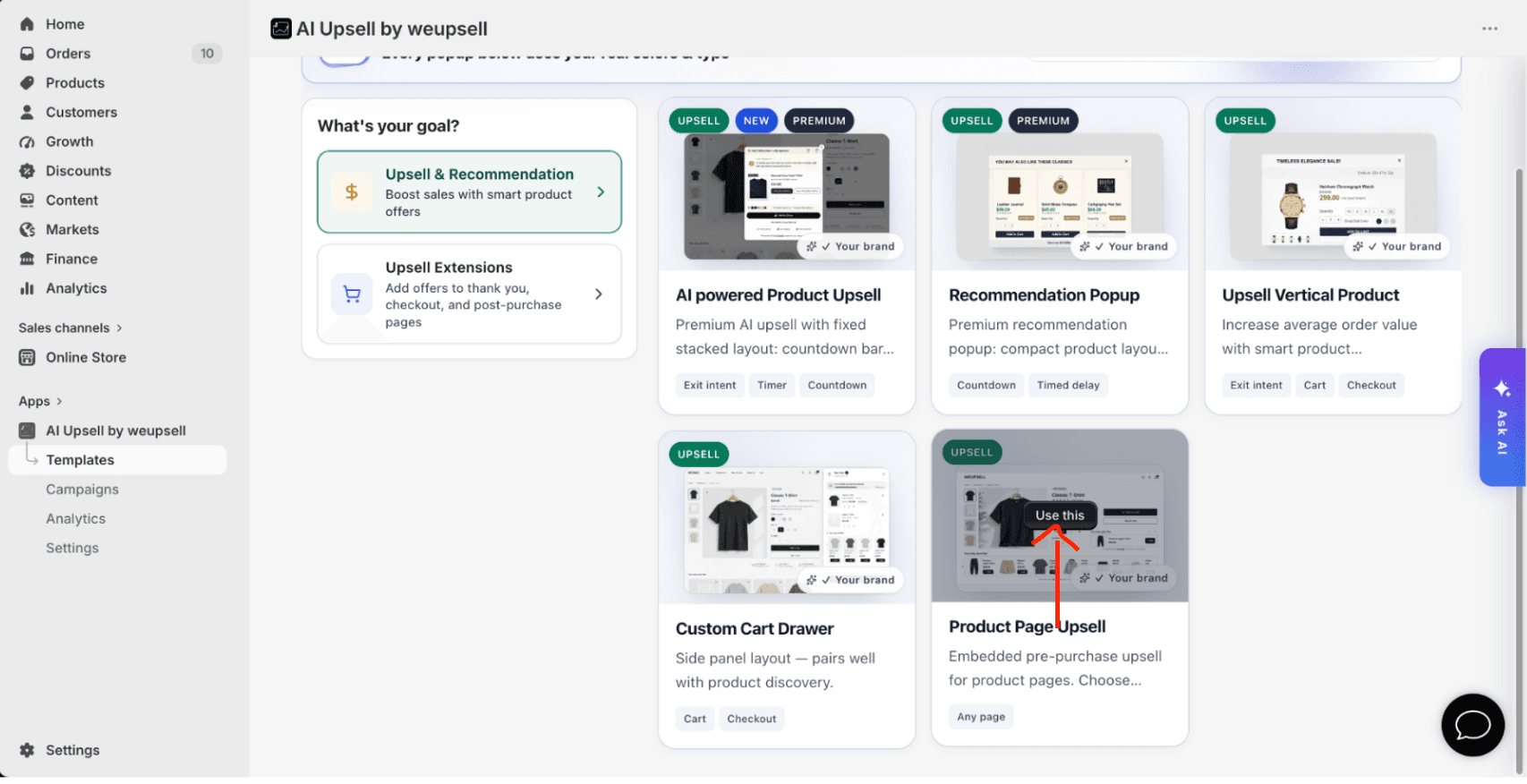Open Upsell & Recommendation chevron arrow
Image resolution: width=1527 pixels, height=784 pixels.
(x=601, y=192)
